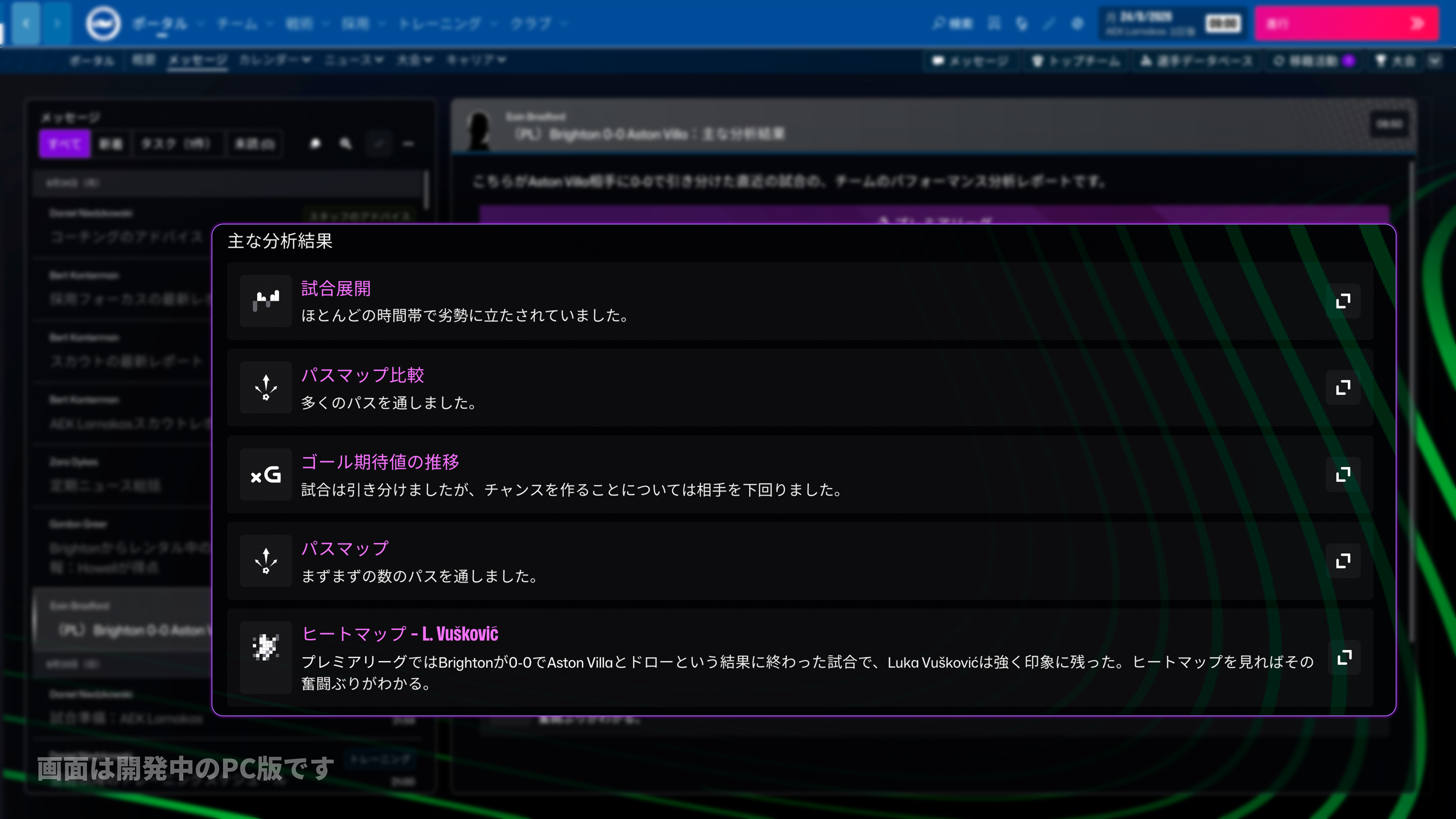Screen dimensions: 1456x819
Task: Open the カレンダー dropdown in sub-navigation
Action: (275, 60)
